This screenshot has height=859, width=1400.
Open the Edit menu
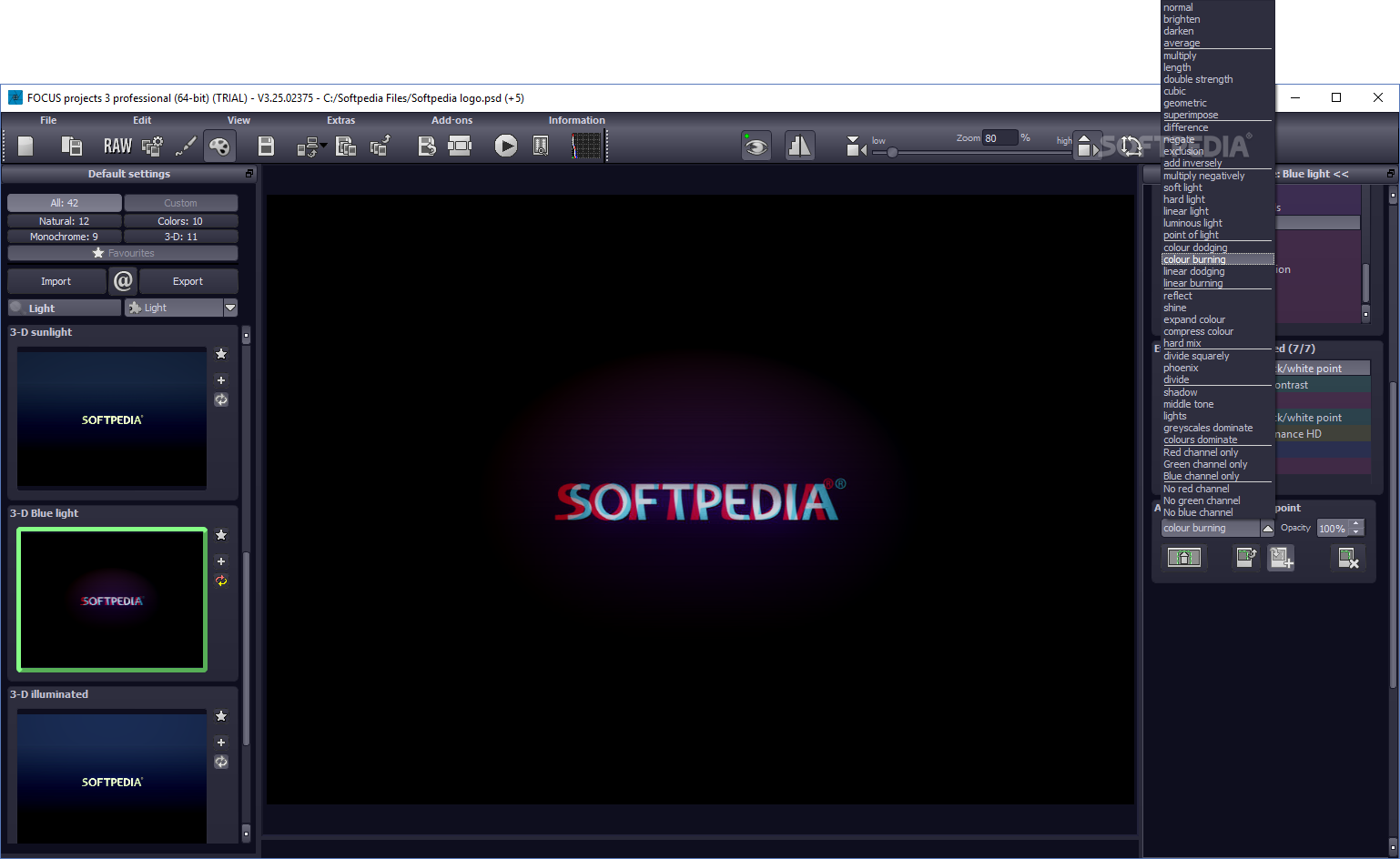(x=142, y=120)
